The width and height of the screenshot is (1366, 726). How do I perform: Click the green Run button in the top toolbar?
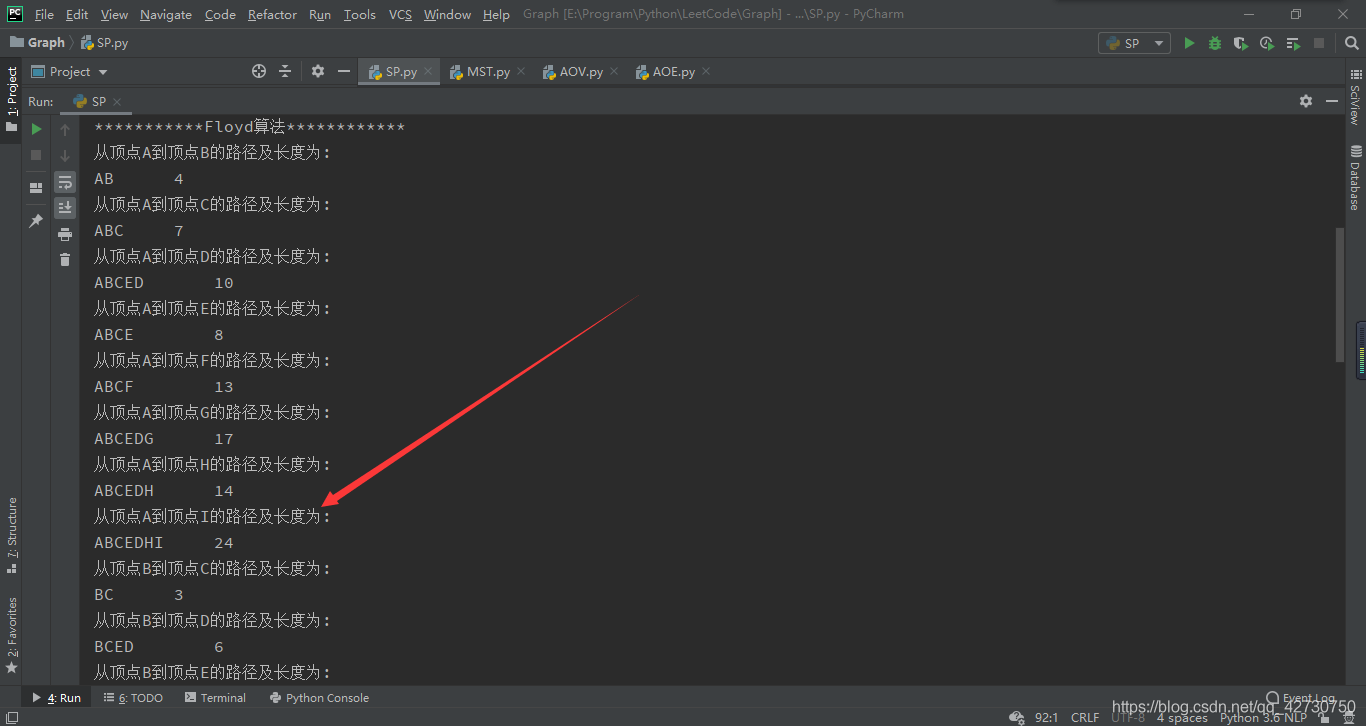click(x=1189, y=43)
